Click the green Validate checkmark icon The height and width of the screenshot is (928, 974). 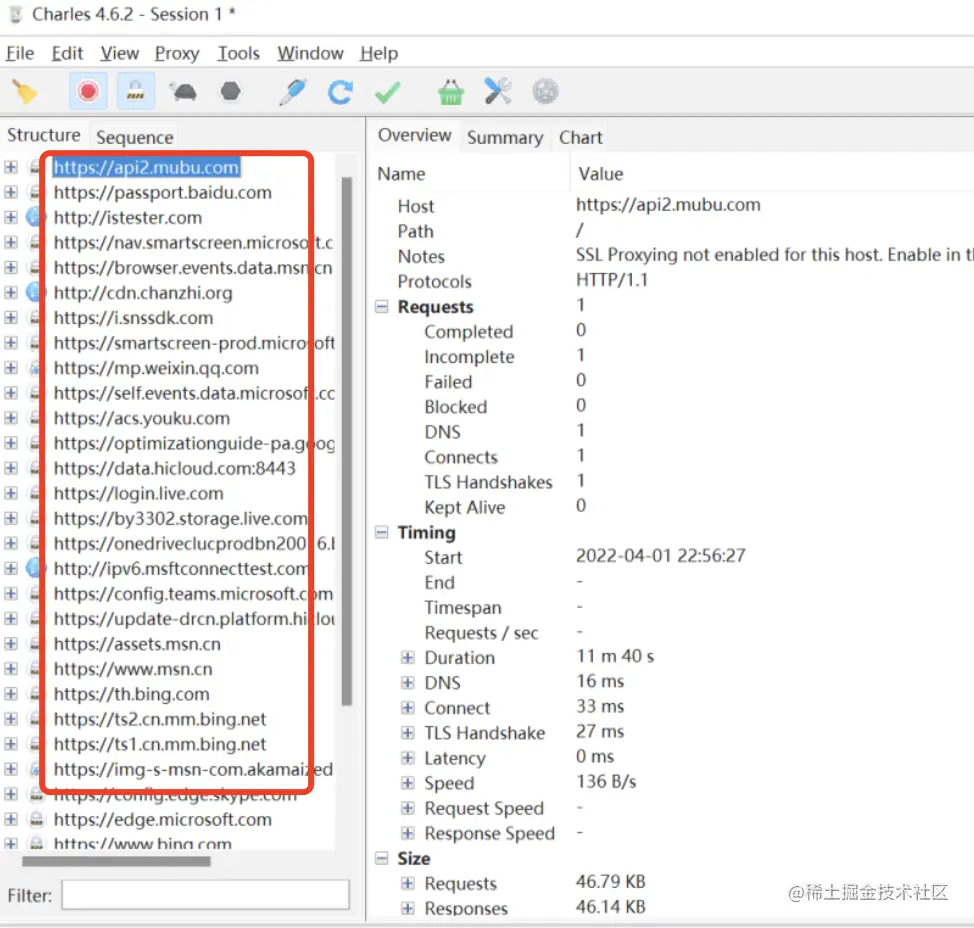(388, 93)
